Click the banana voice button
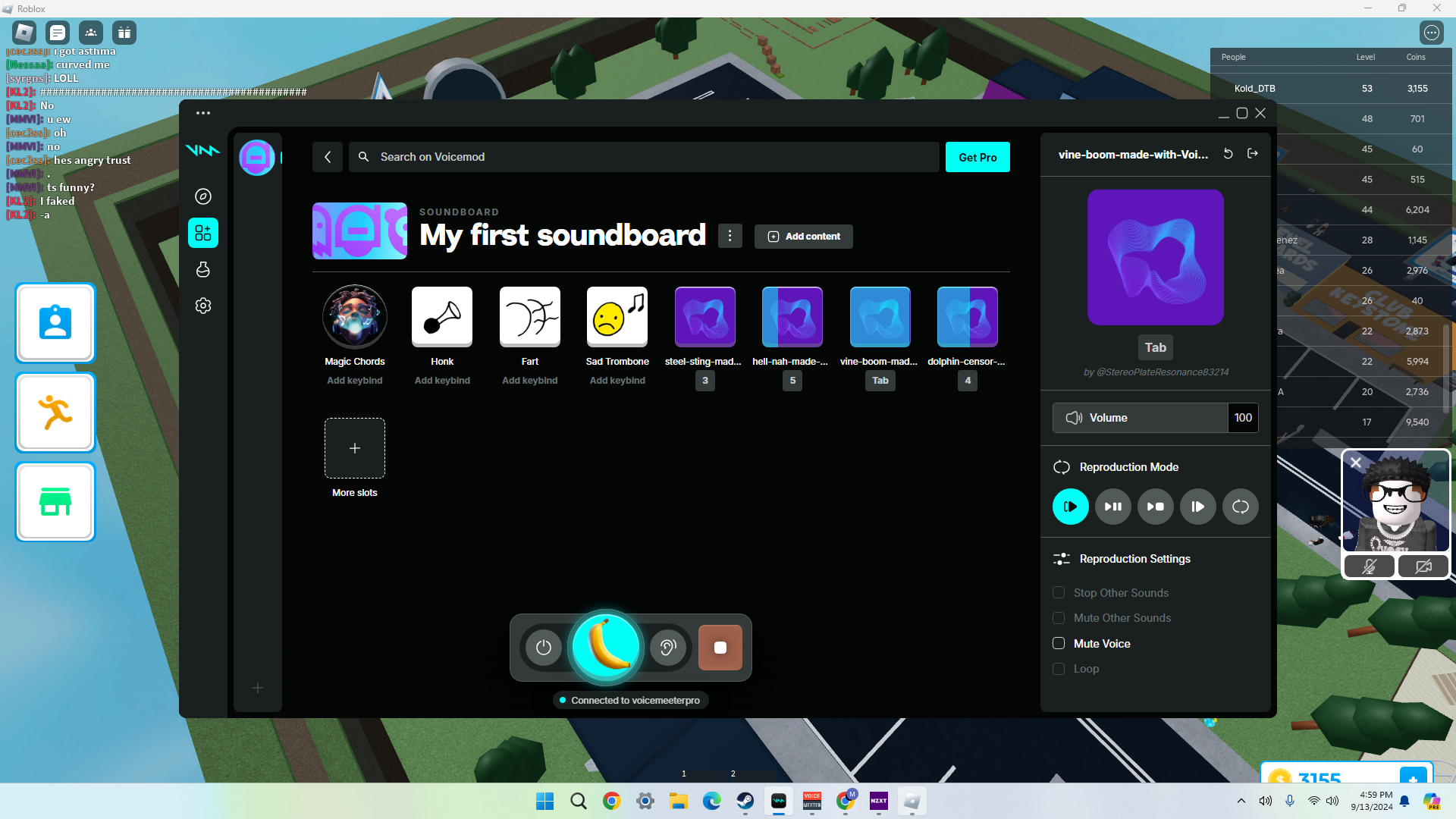The height and width of the screenshot is (819, 1456). coord(606,647)
